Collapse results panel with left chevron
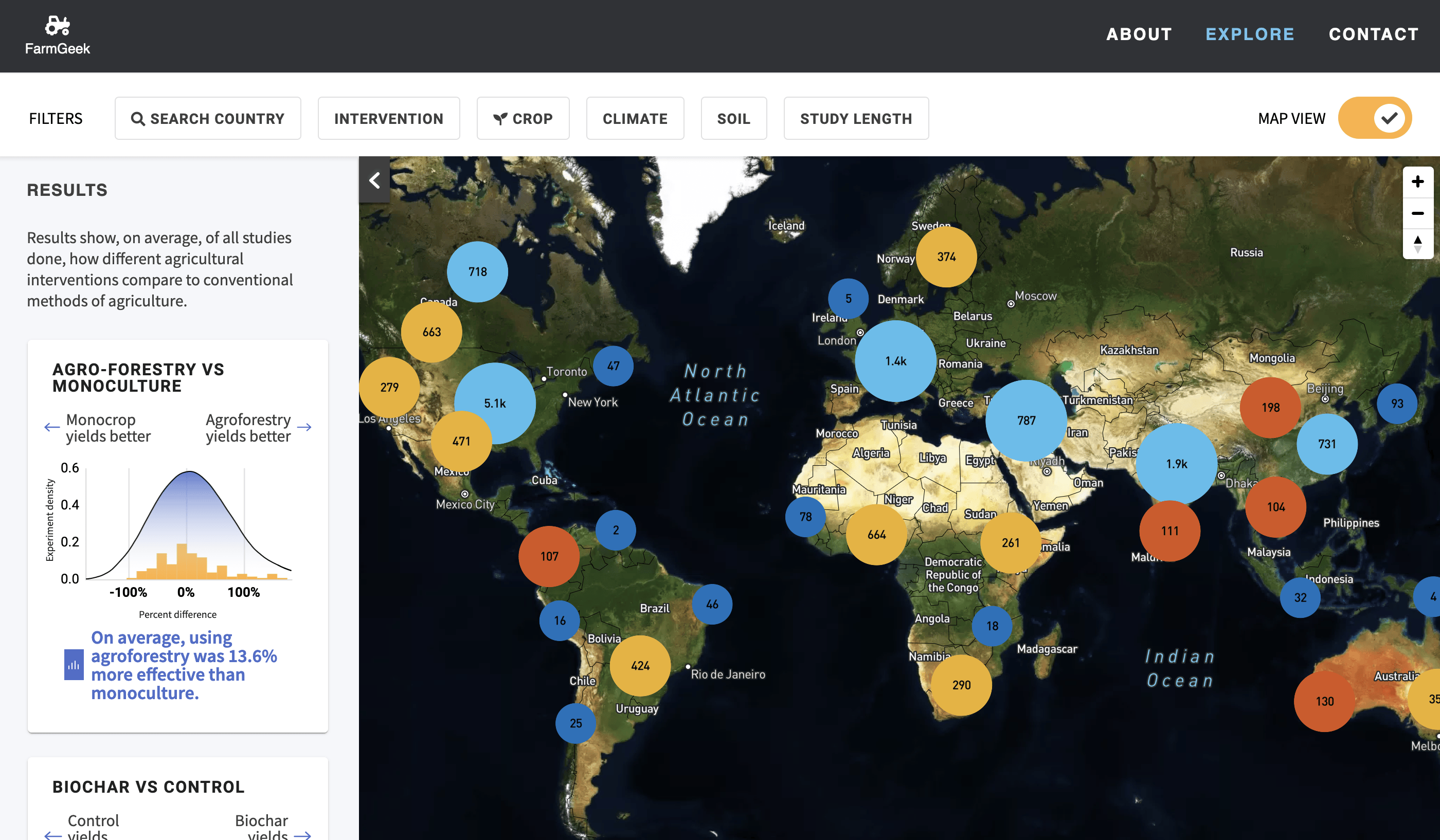 point(374,180)
